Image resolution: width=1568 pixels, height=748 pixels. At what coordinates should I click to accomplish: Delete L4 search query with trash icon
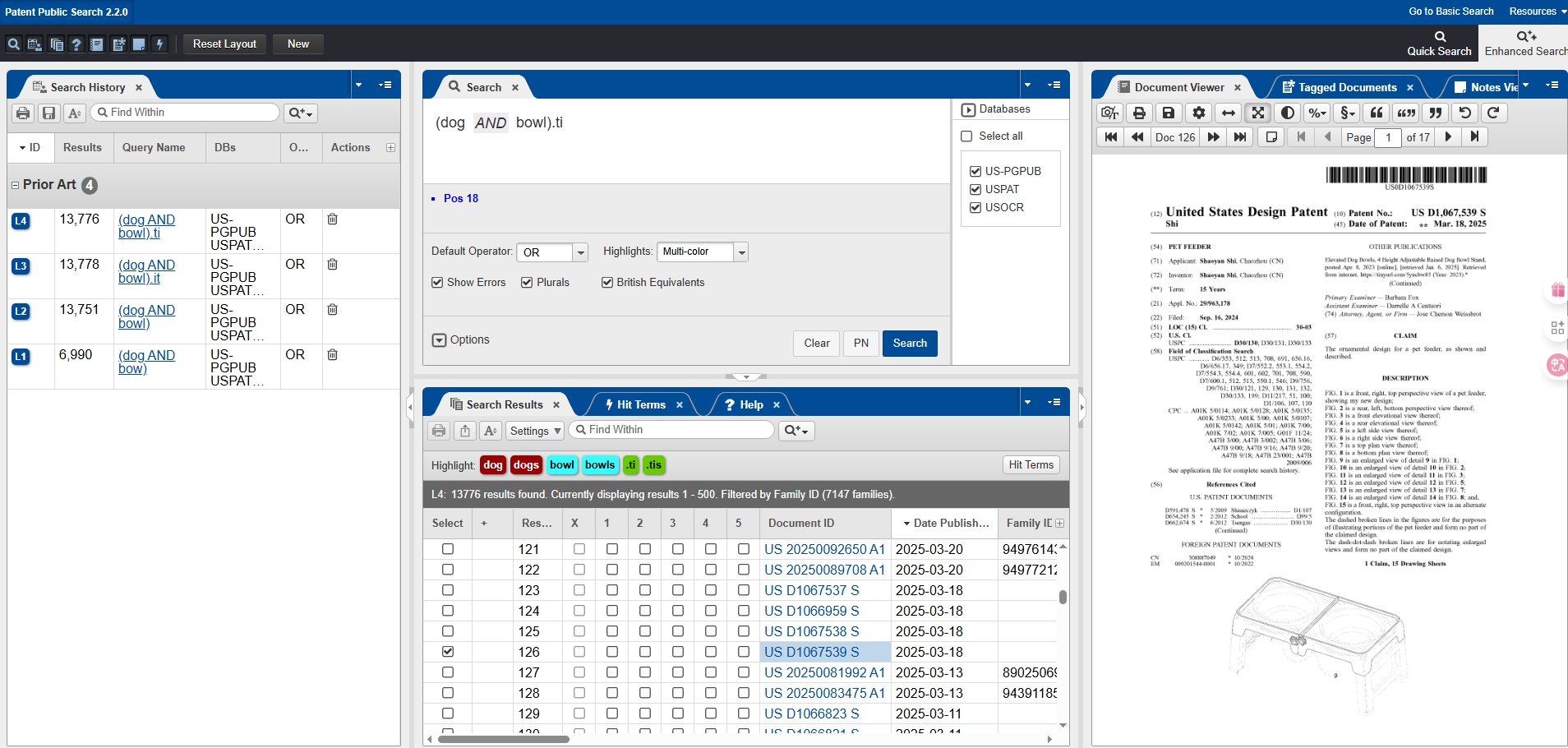pos(333,219)
